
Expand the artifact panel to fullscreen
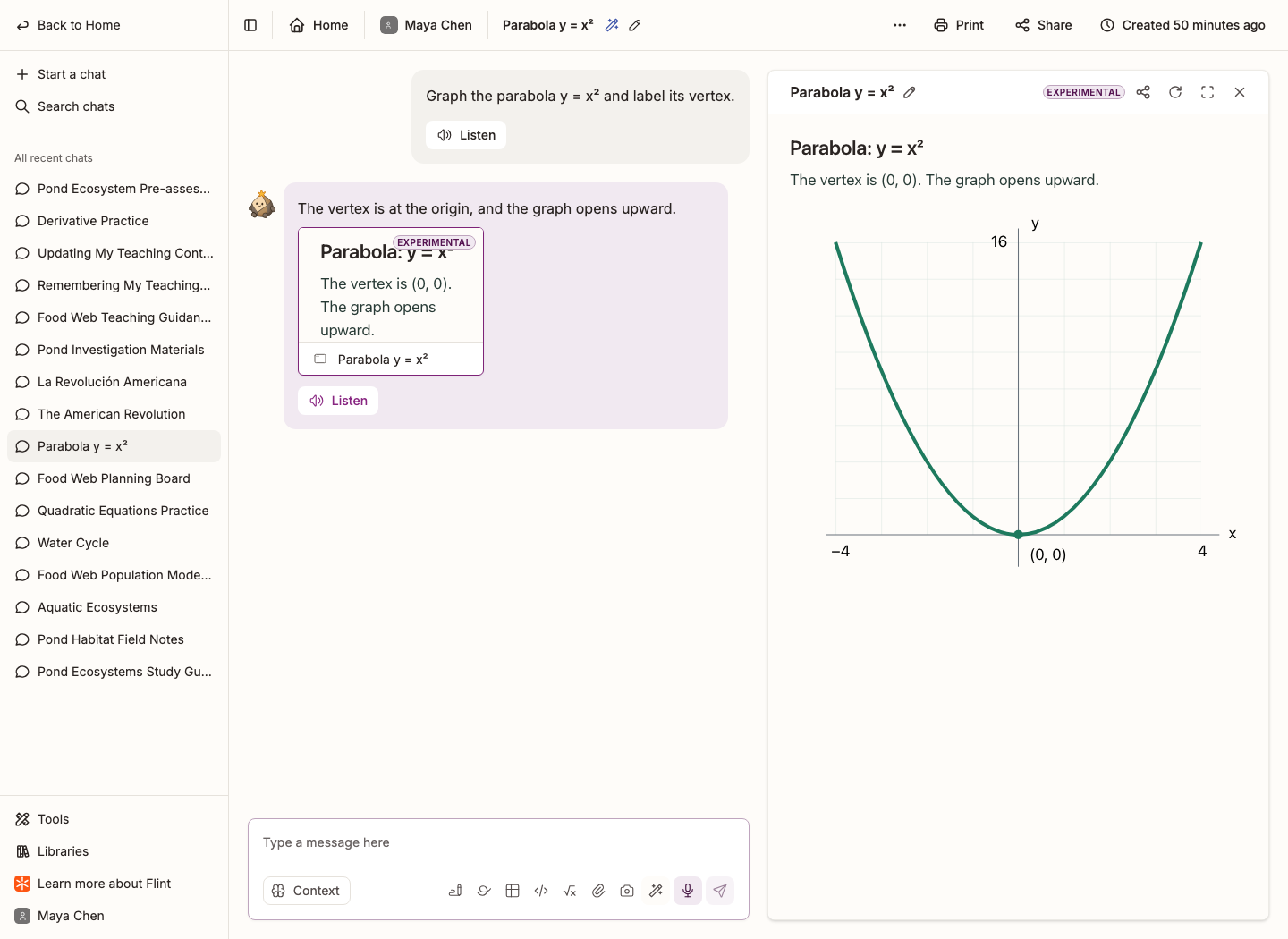click(x=1207, y=92)
